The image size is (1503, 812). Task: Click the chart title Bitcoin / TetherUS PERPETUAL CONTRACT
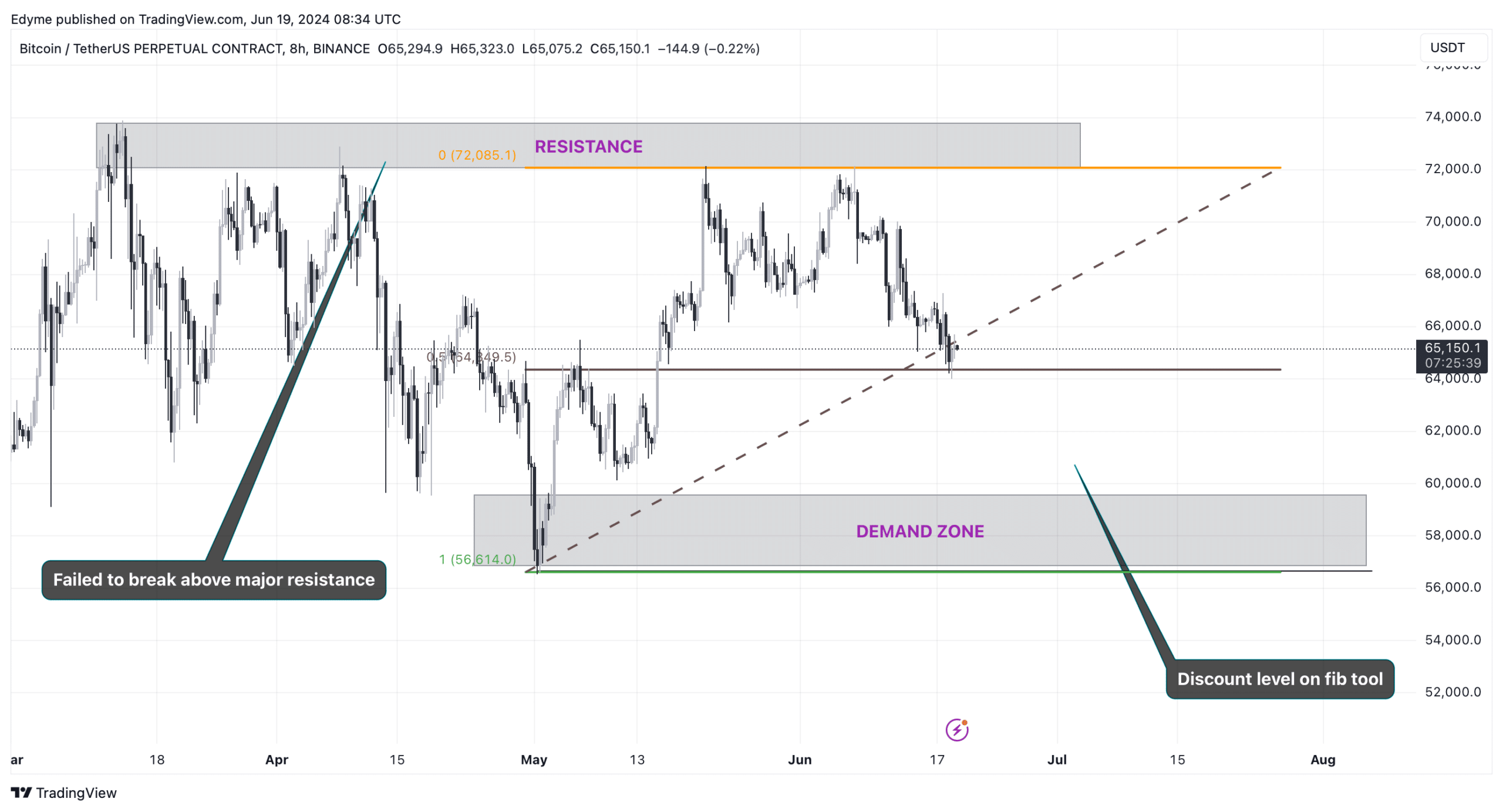pos(150,49)
